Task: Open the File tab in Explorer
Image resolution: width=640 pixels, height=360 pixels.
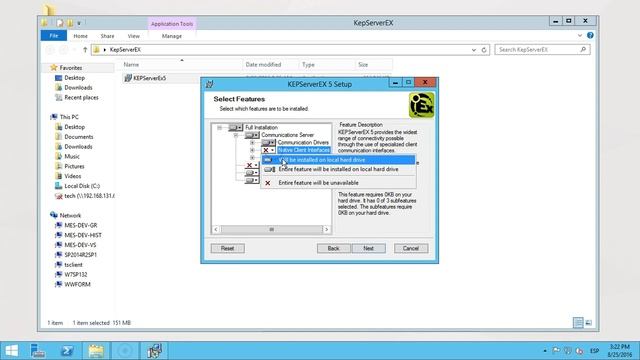Action: coord(53,36)
